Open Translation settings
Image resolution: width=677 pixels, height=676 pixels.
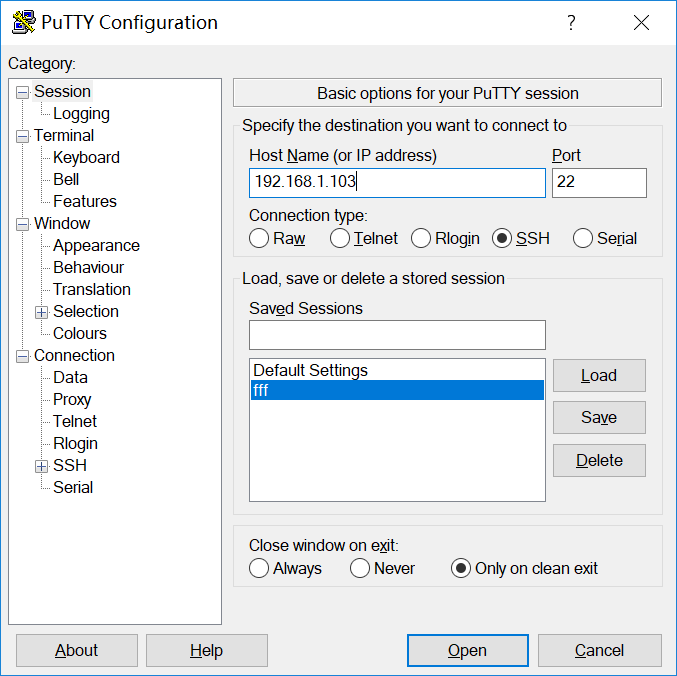(x=92, y=290)
